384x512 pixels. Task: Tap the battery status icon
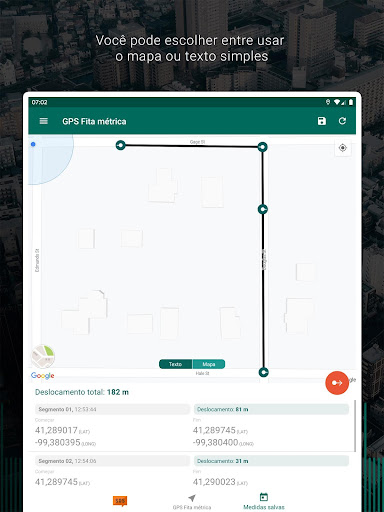(351, 102)
